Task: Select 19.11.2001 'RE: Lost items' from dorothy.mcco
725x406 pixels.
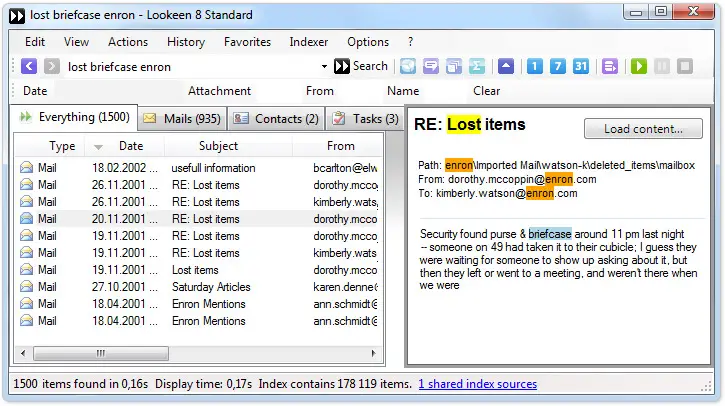Action: [199, 236]
